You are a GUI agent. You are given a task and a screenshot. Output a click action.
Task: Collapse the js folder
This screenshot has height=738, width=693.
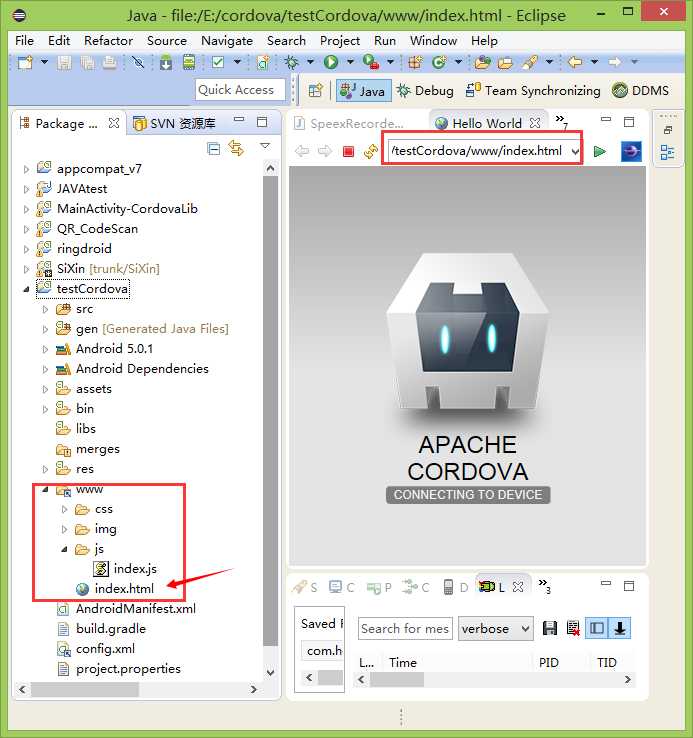64,549
